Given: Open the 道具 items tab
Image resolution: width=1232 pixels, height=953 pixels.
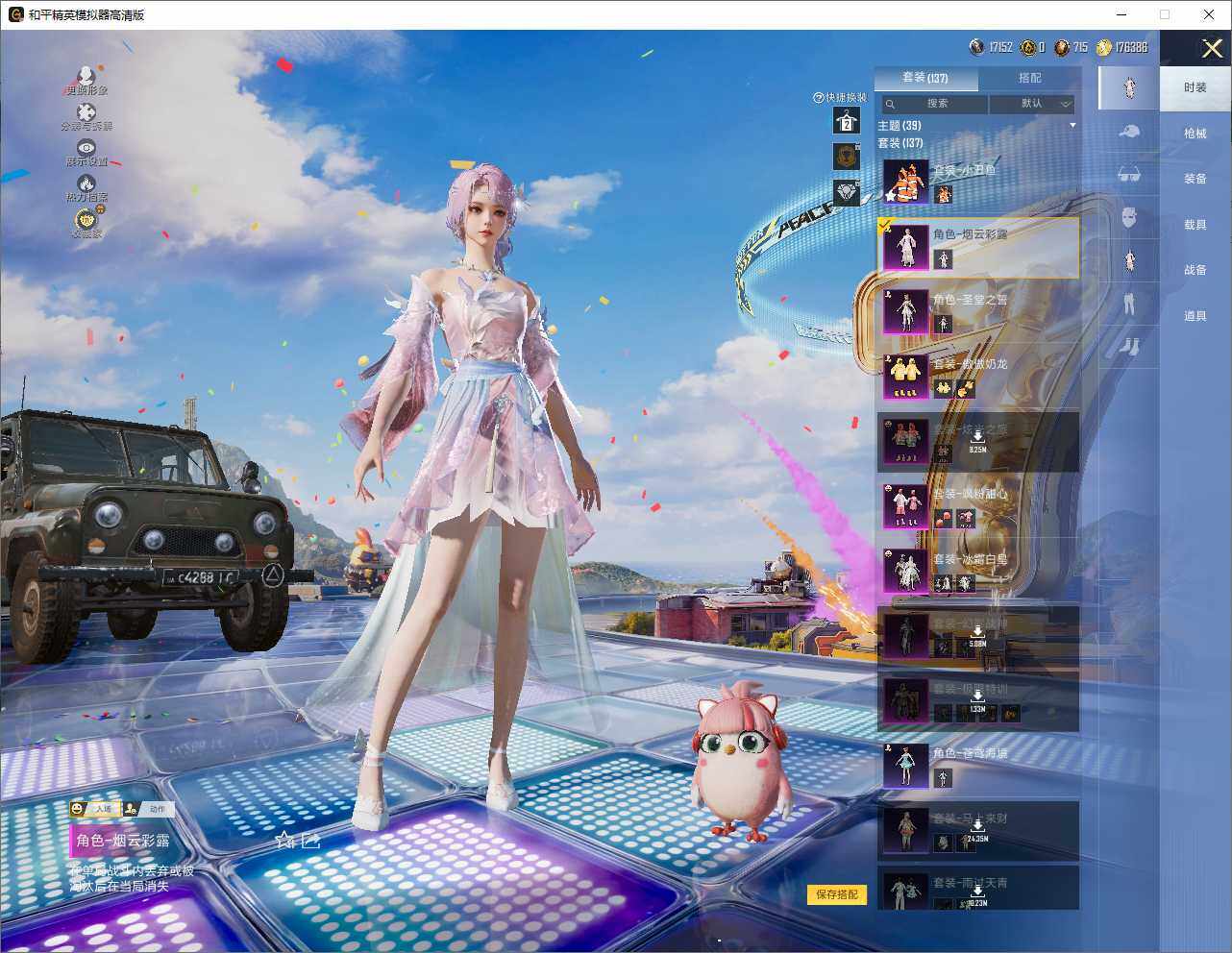Looking at the screenshot, I should pos(1195,316).
